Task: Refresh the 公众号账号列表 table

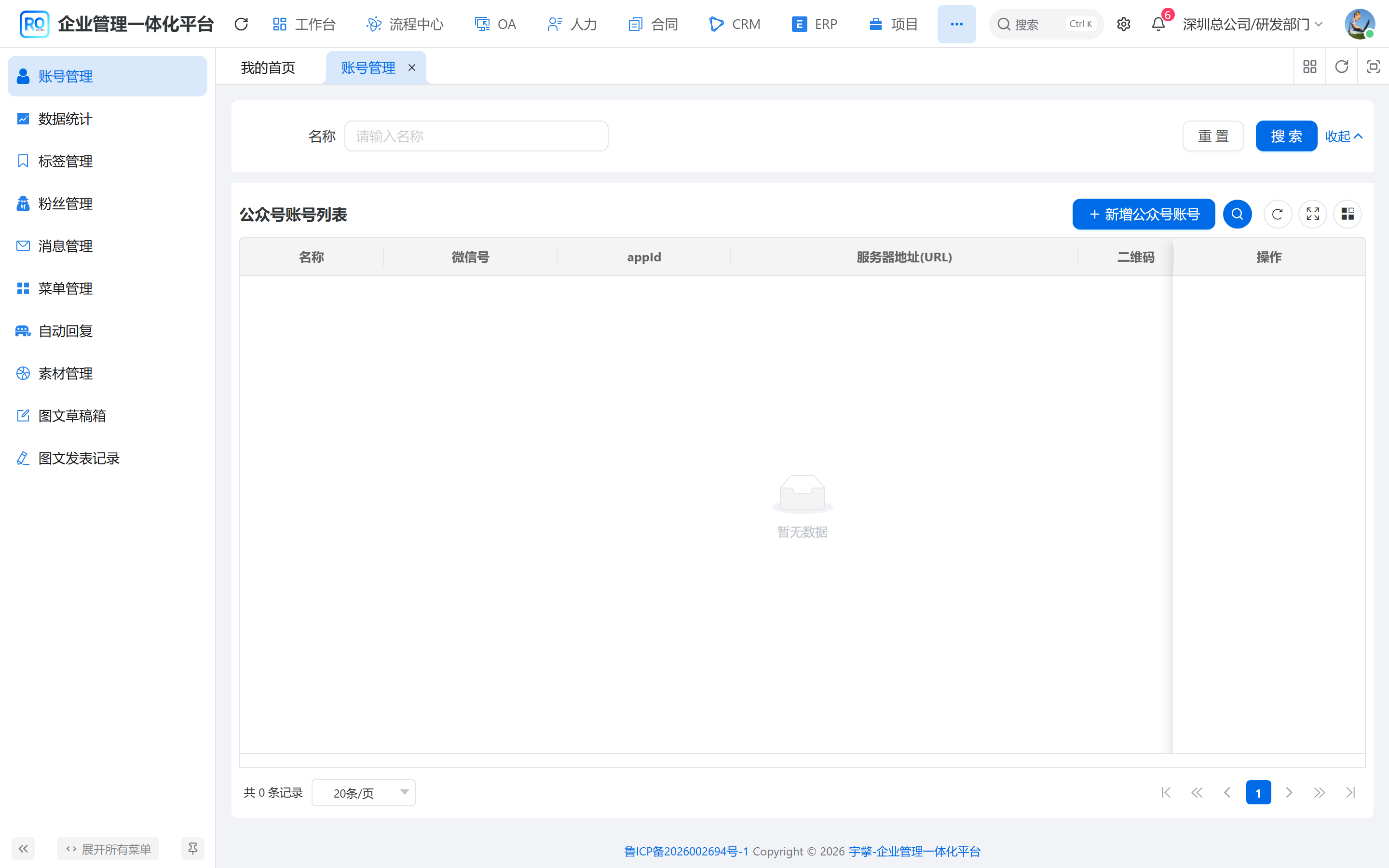Action: point(1278,214)
